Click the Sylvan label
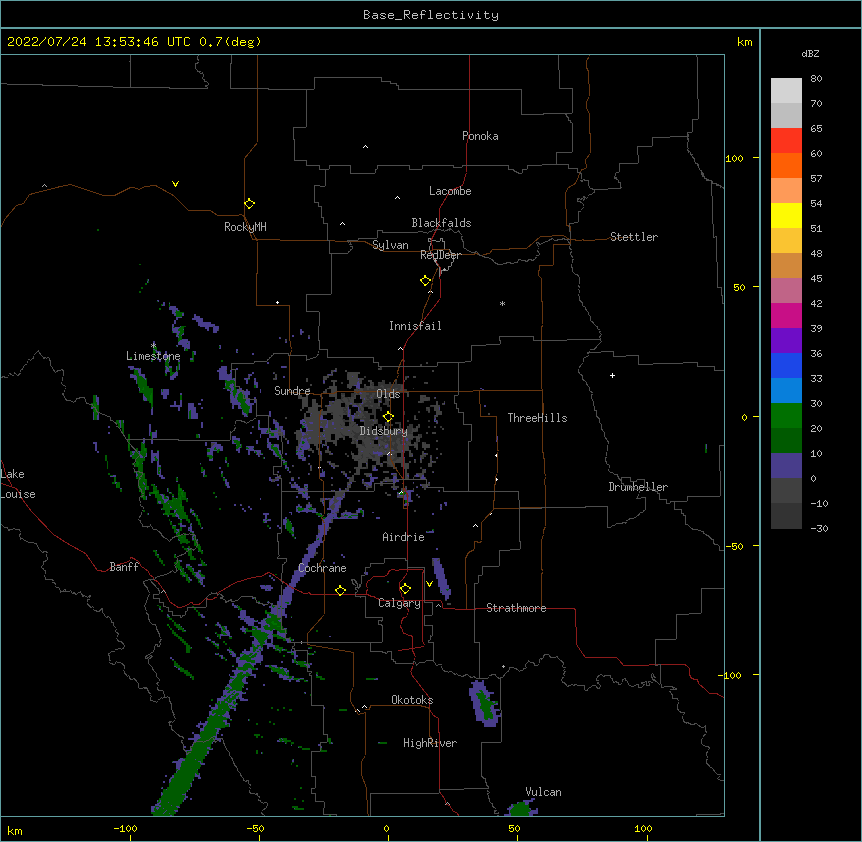The image size is (862, 842). (390, 245)
